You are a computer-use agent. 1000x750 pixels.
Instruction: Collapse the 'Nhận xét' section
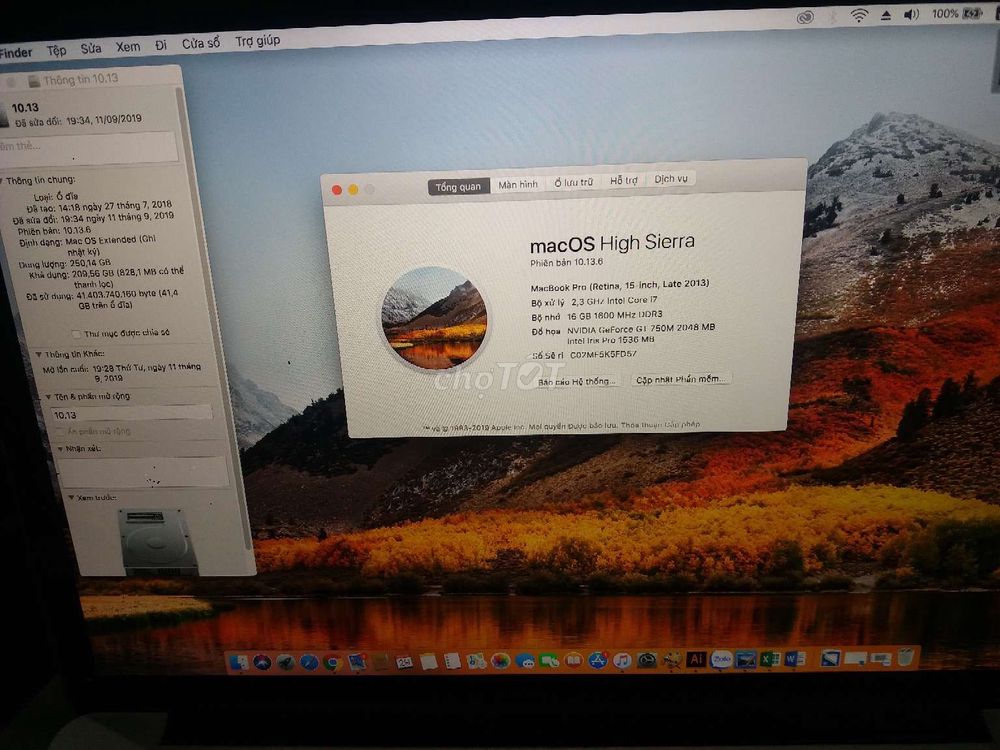pos(60,449)
